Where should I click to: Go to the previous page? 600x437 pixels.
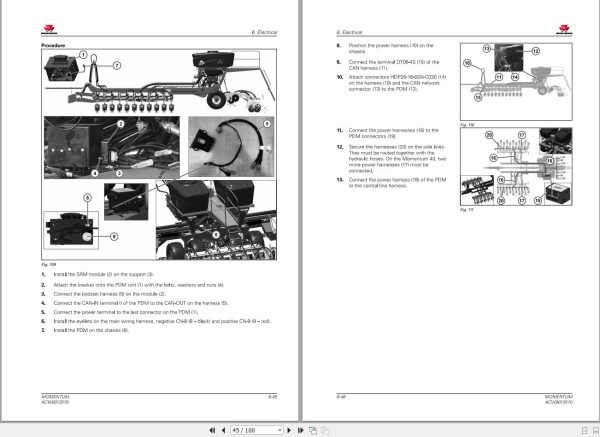coord(223,430)
